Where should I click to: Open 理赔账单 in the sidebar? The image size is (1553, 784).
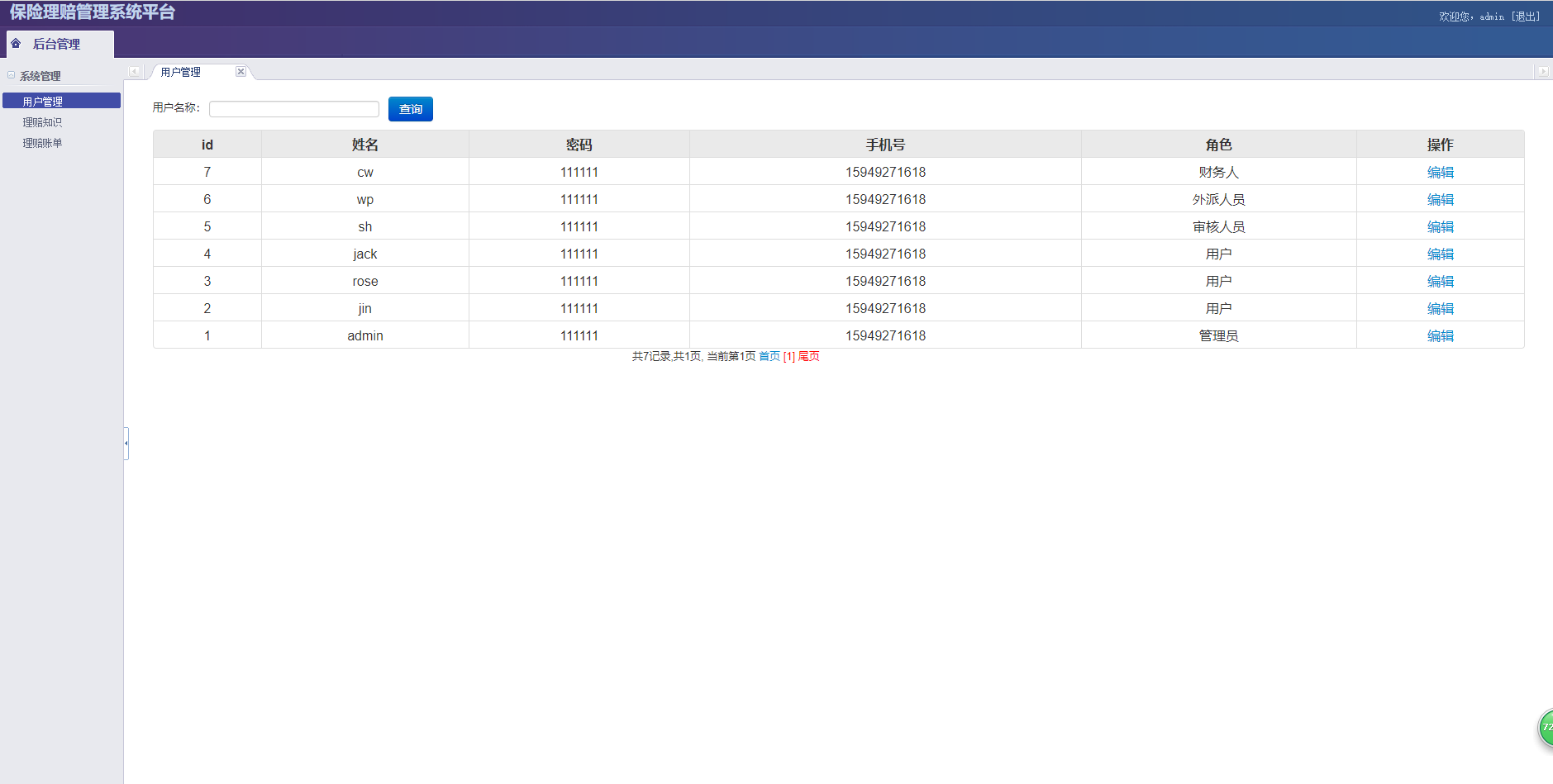42,143
